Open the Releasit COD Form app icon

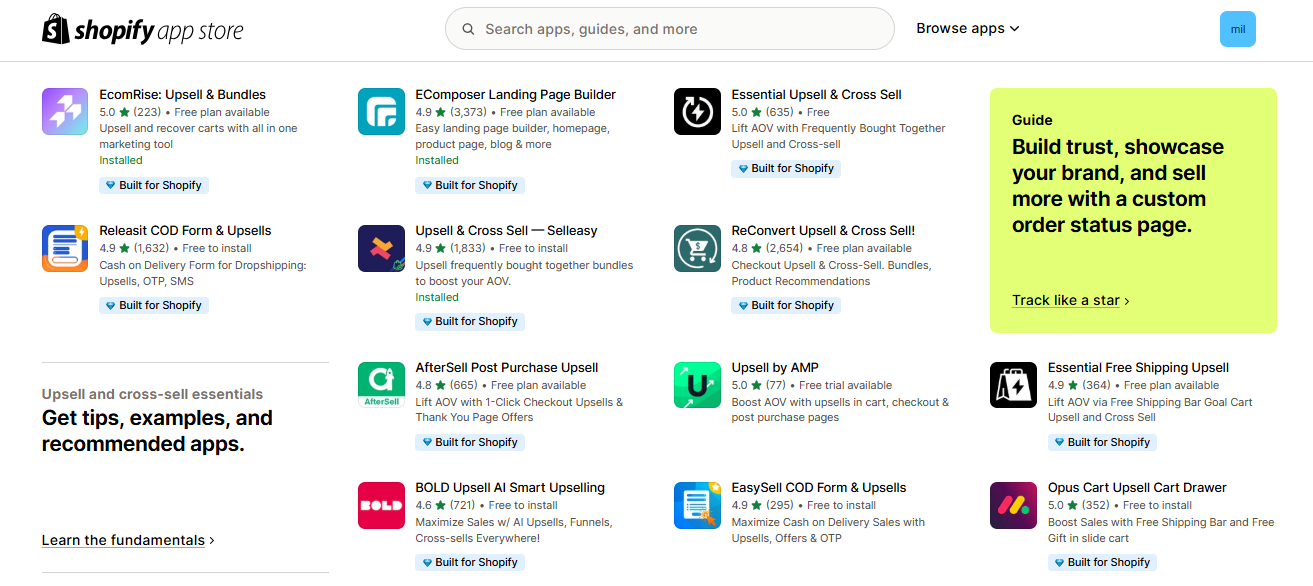pyautogui.click(x=66, y=248)
